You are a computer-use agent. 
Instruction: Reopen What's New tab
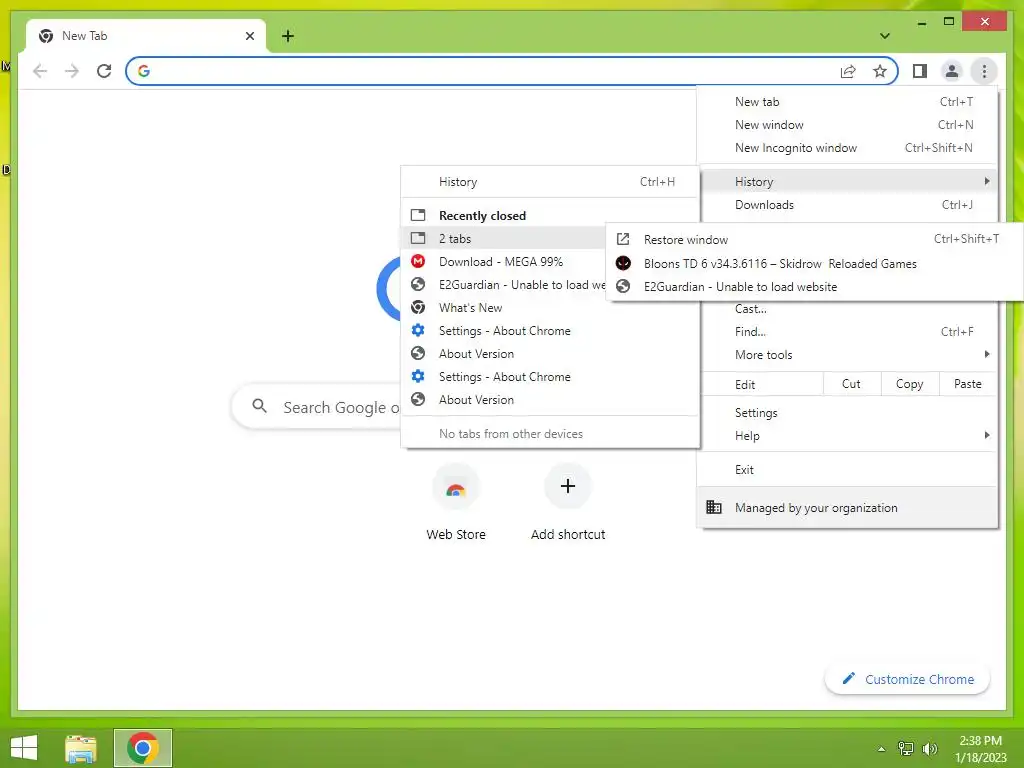tap(550, 308)
